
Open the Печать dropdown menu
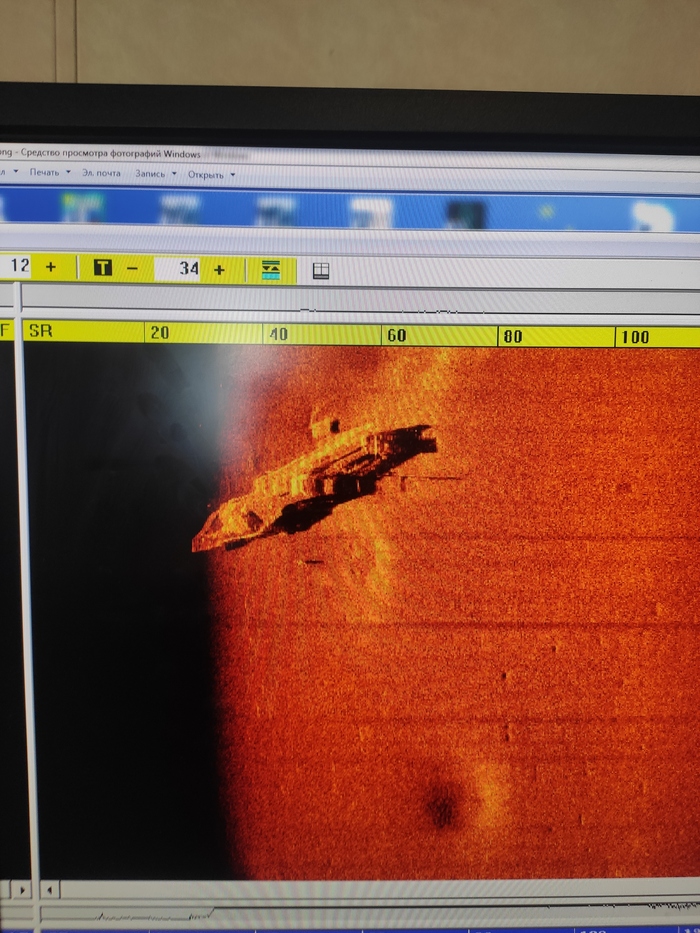pos(48,173)
